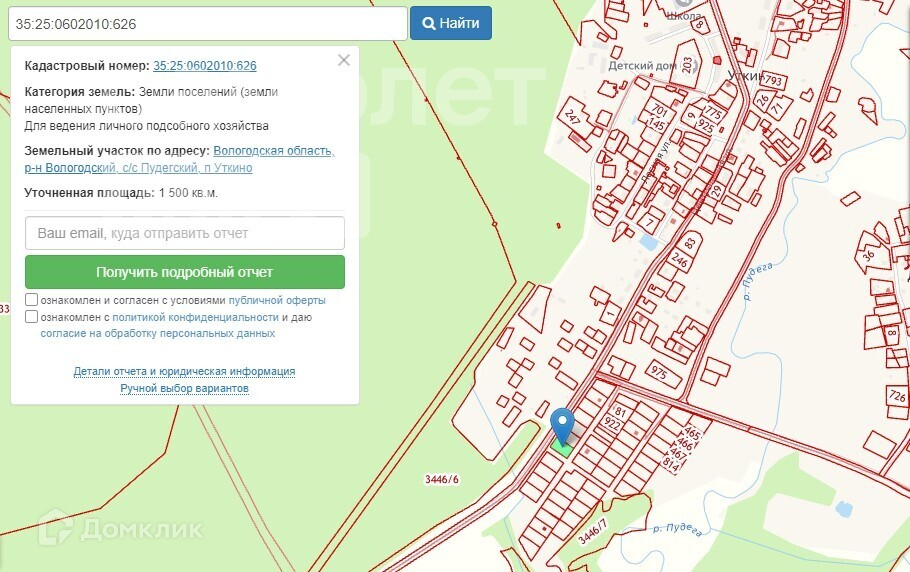Close the cadastral info panel

pos(344,60)
